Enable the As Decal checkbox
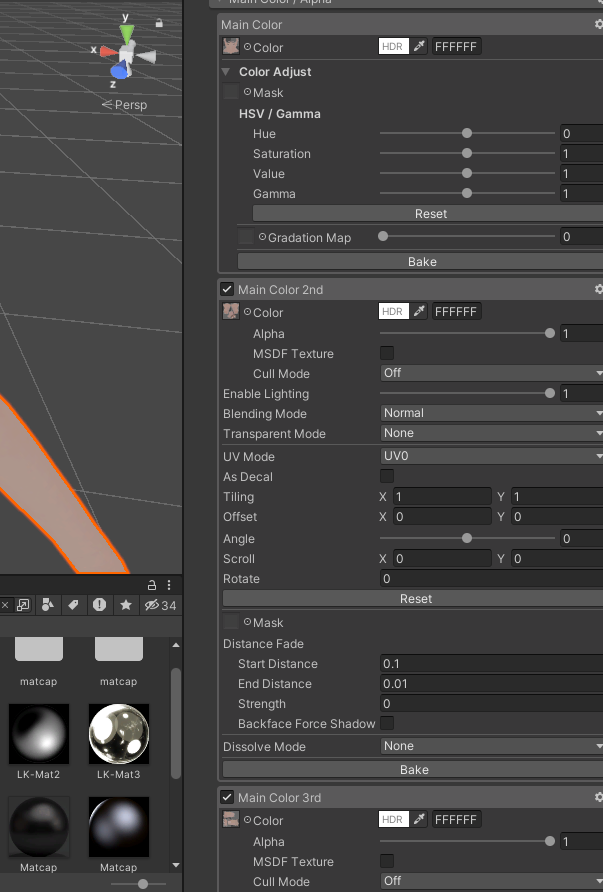This screenshot has height=892, width=603. [387, 476]
